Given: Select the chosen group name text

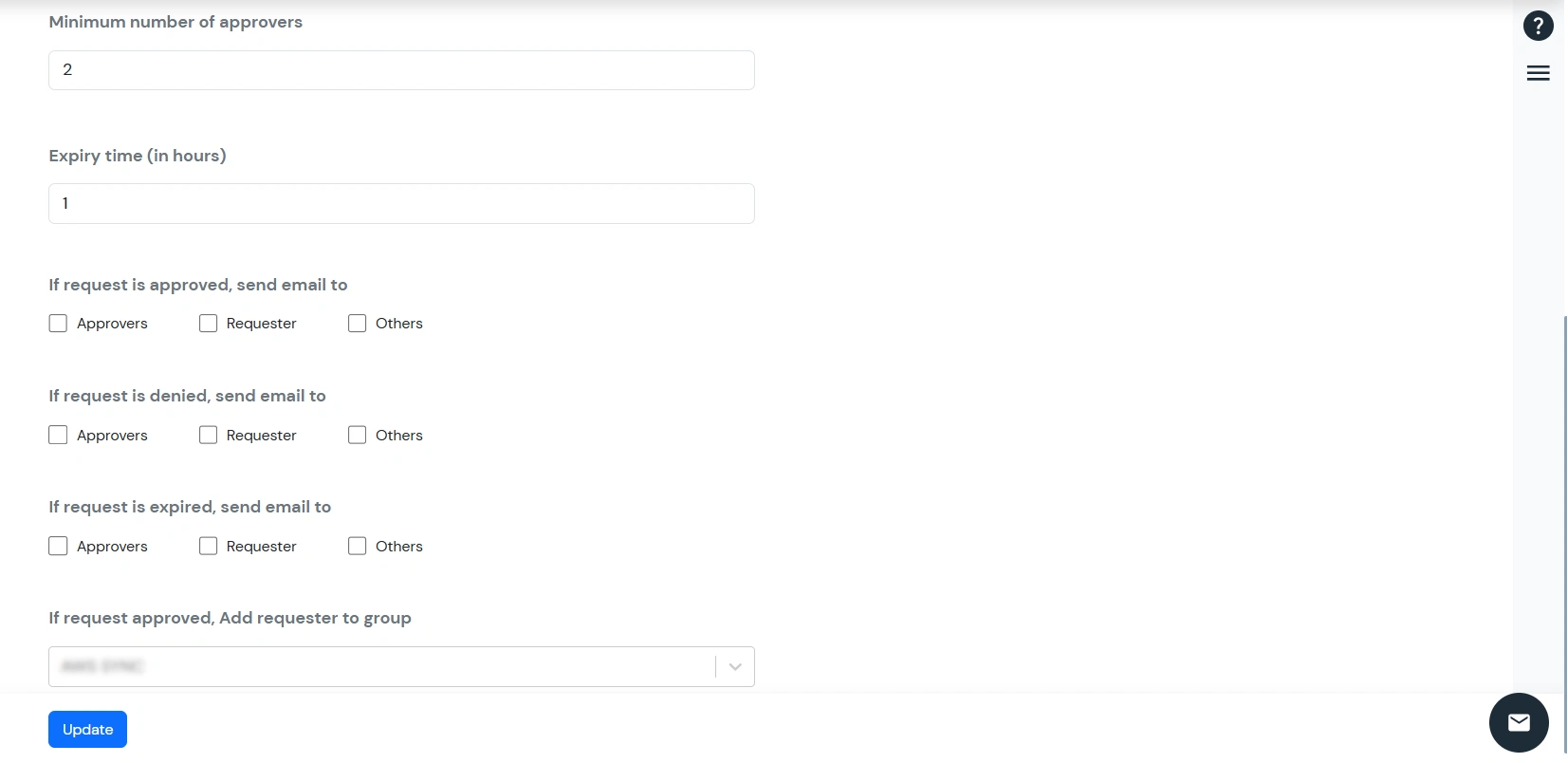Looking at the screenshot, I should click(101, 666).
